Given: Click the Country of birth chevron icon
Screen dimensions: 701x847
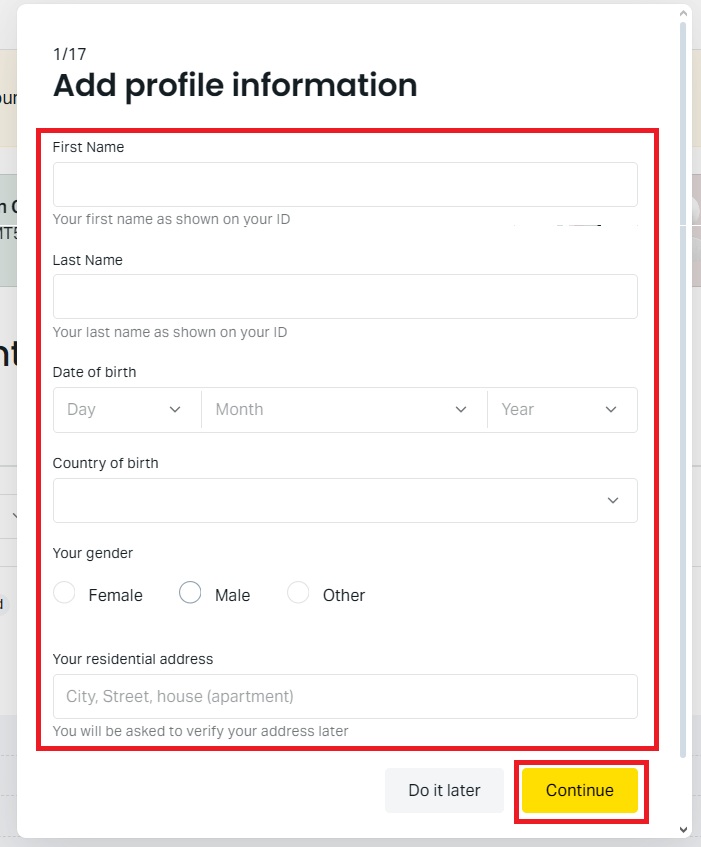Looking at the screenshot, I should click(x=612, y=500).
